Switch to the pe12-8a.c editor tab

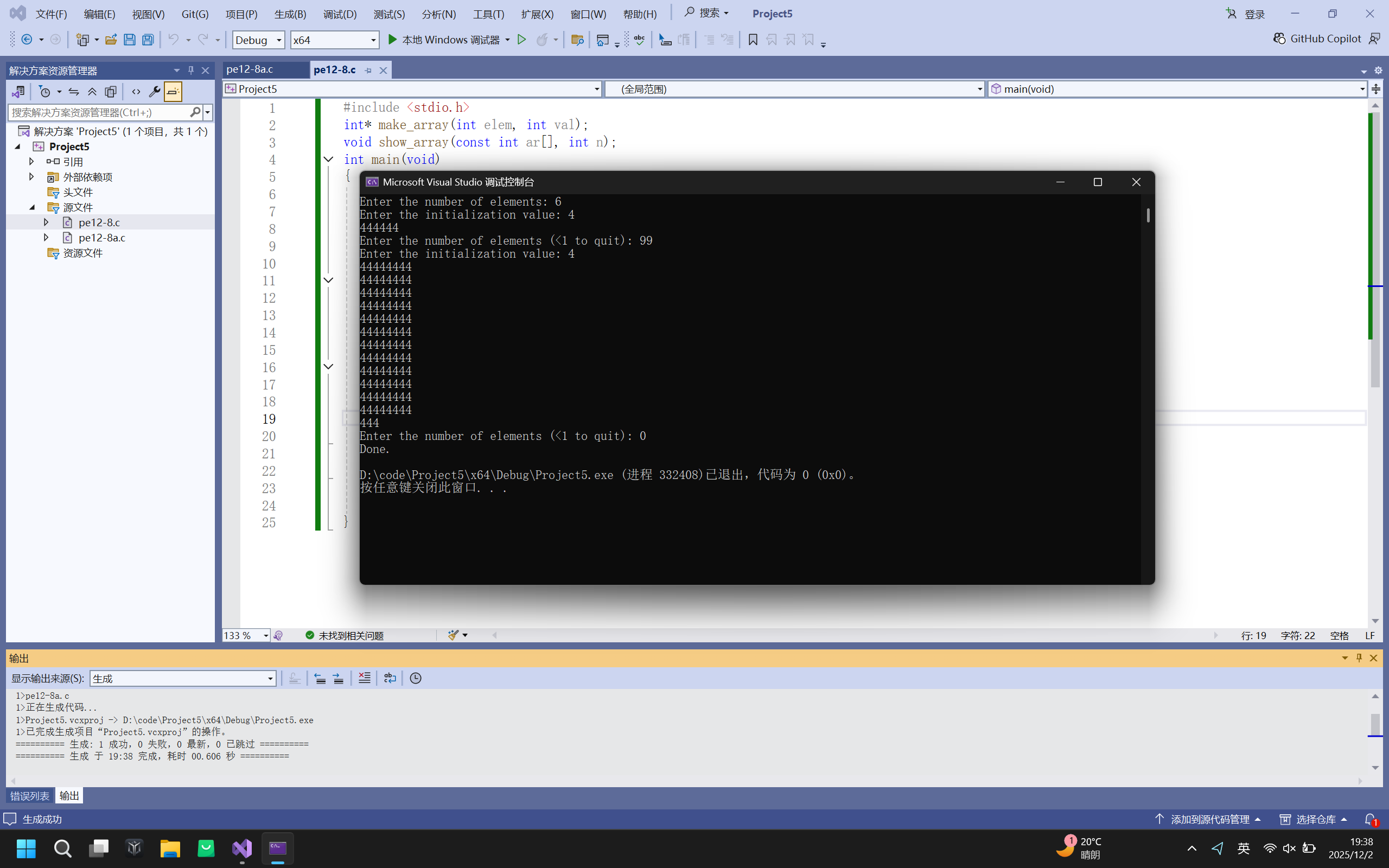point(250,69)
